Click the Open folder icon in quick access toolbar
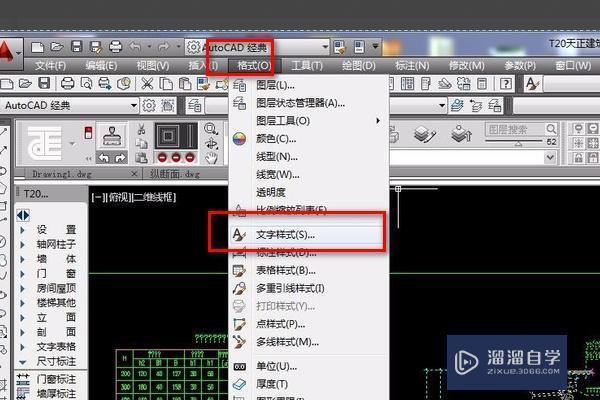The width and height of the screenshot is (600, 400). coord(57,47)
